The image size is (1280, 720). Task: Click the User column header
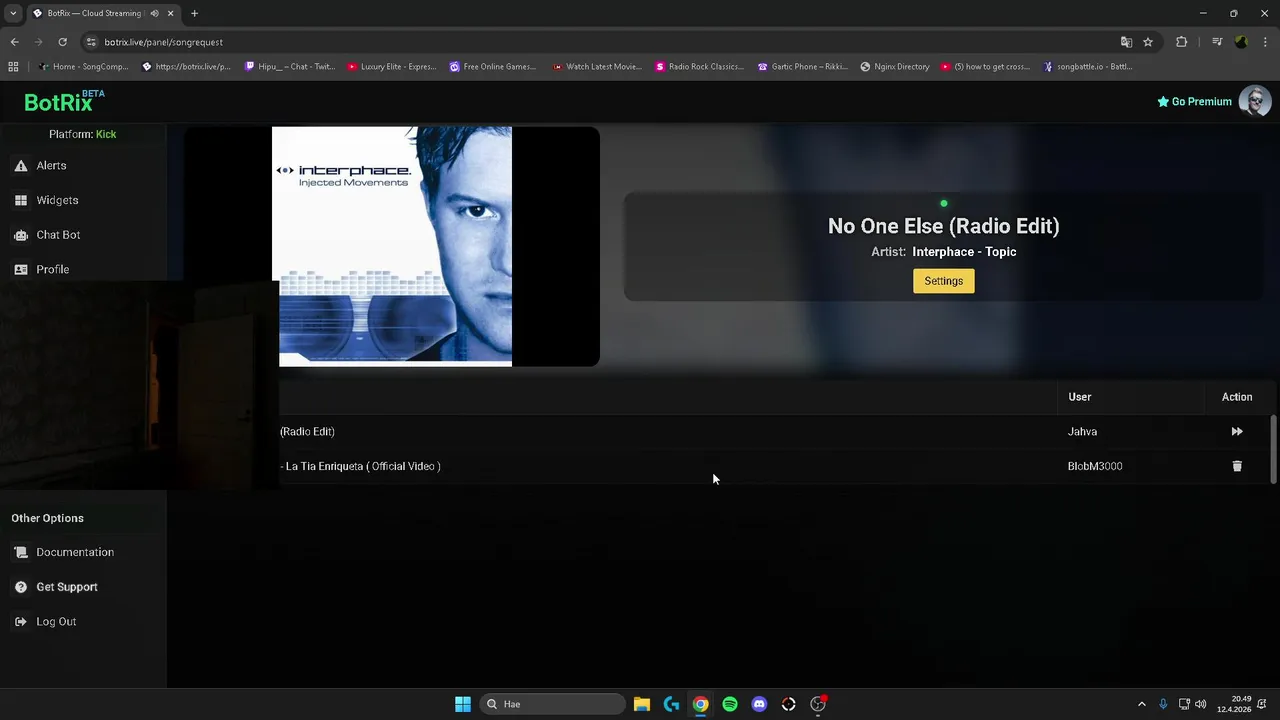[1079, 397]
